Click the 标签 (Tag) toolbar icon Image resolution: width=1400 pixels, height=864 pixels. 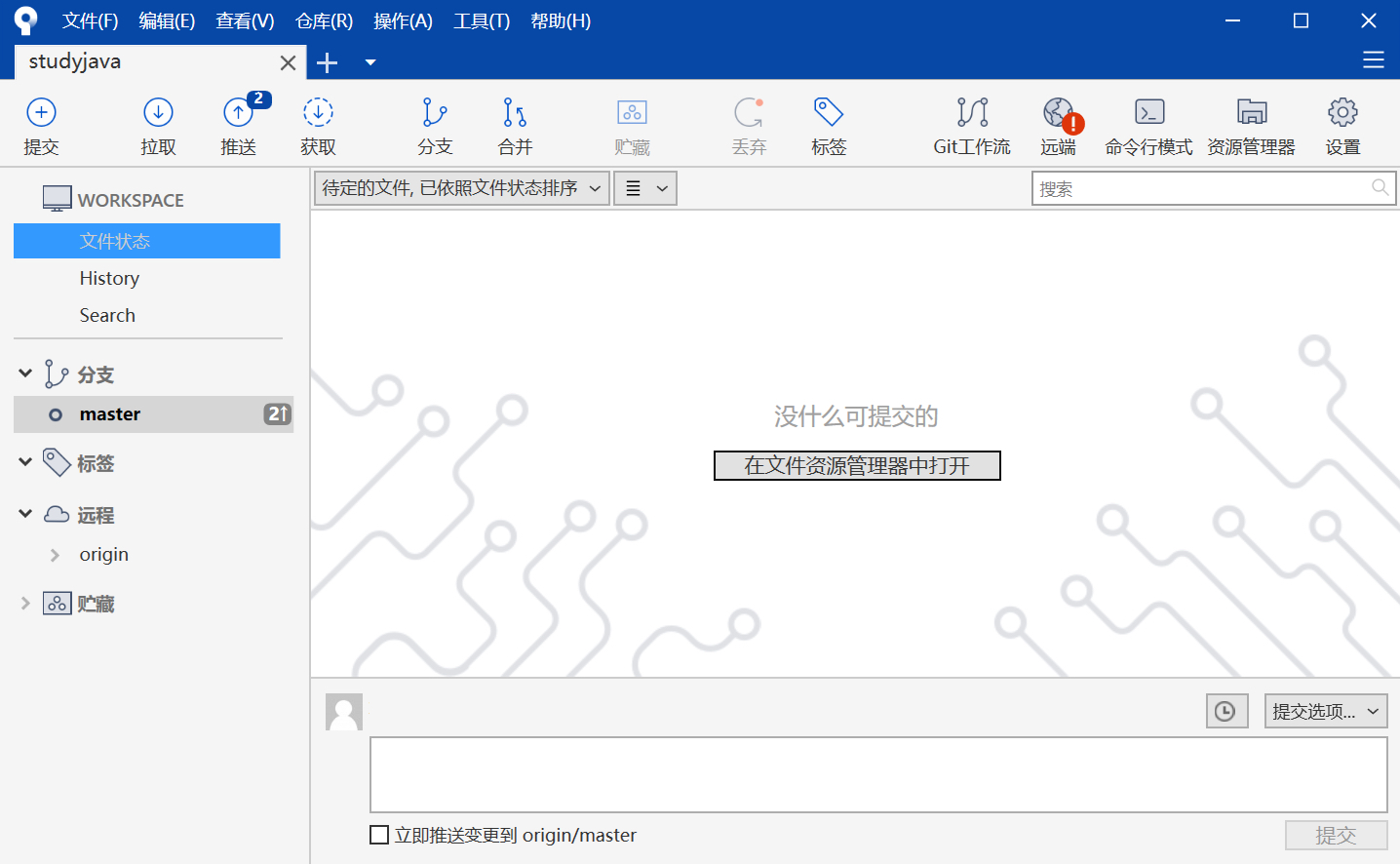click(829, 126)
